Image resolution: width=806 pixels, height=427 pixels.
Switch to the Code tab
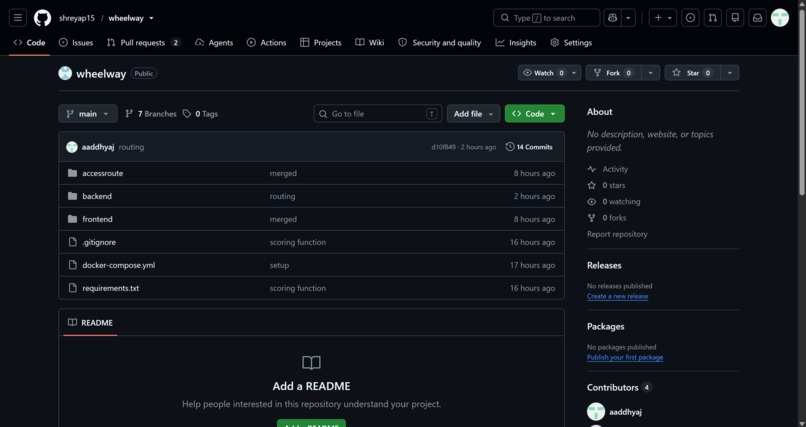[x=29, y=43]
